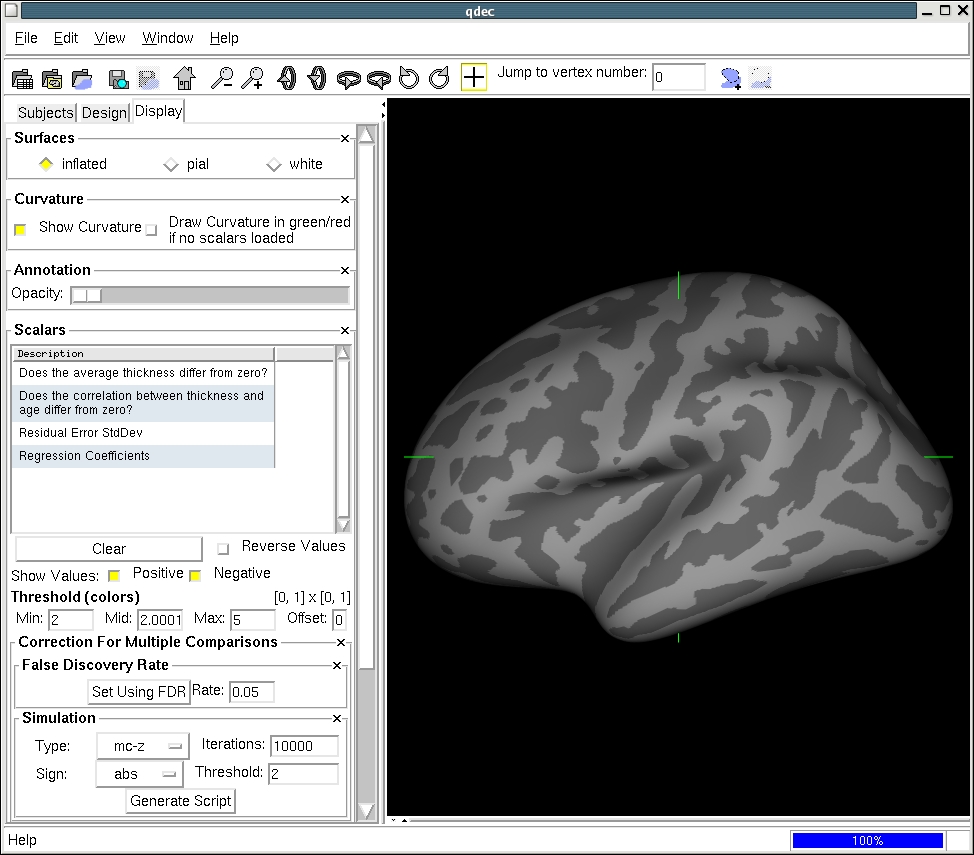Screen dimensions: 974x855
Task: Switch to the Design tab
Action: pyautogui.click(x=104, y=112)
